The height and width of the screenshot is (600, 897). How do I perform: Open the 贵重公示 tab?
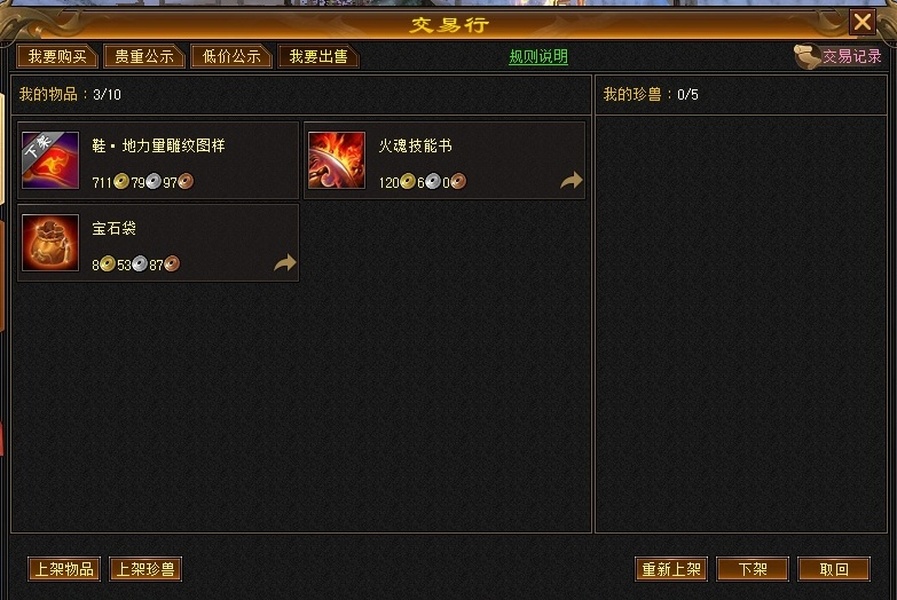point(144,57)
